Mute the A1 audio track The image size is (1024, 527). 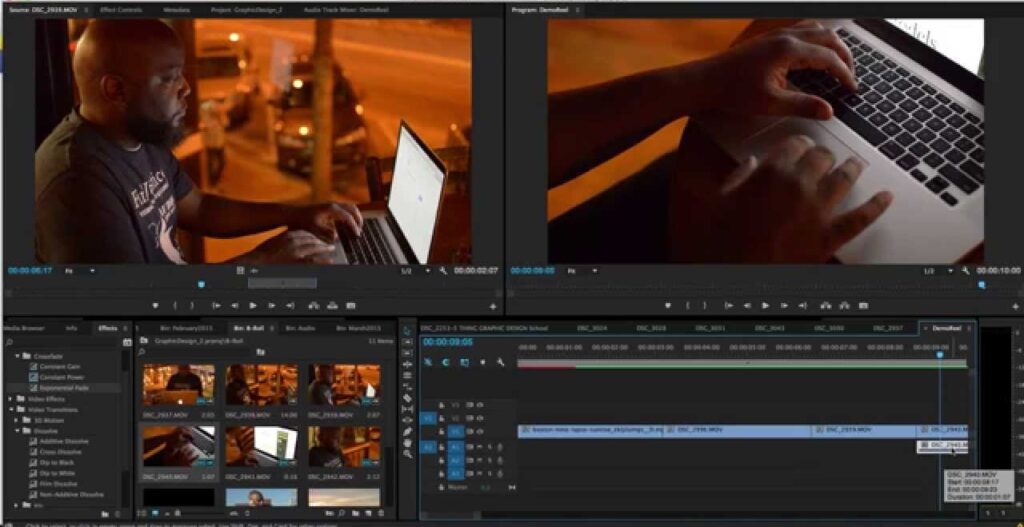click(x=480, y=446)
